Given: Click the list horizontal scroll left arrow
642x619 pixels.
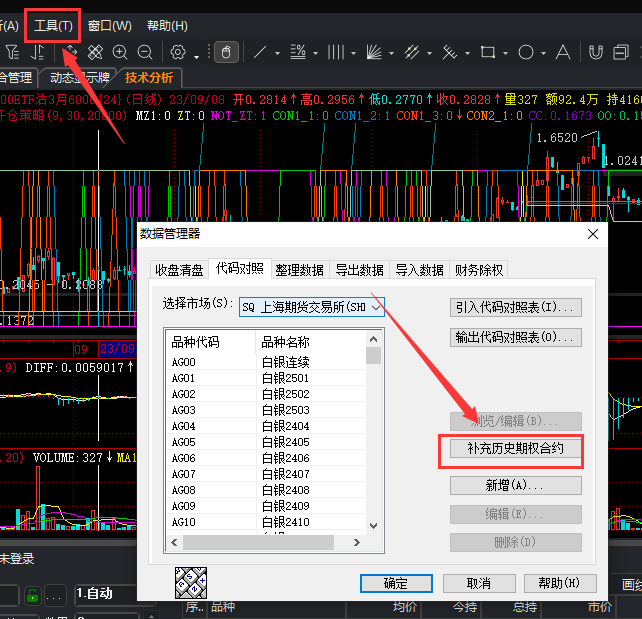Looking at the screenshot, I should 174,542.
